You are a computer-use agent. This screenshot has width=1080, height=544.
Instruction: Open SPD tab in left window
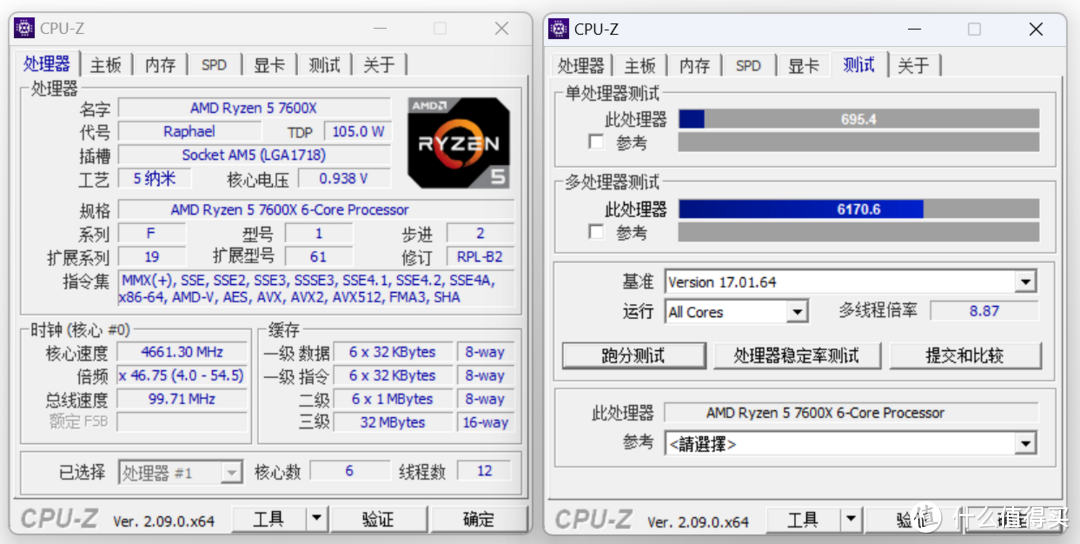214,65
